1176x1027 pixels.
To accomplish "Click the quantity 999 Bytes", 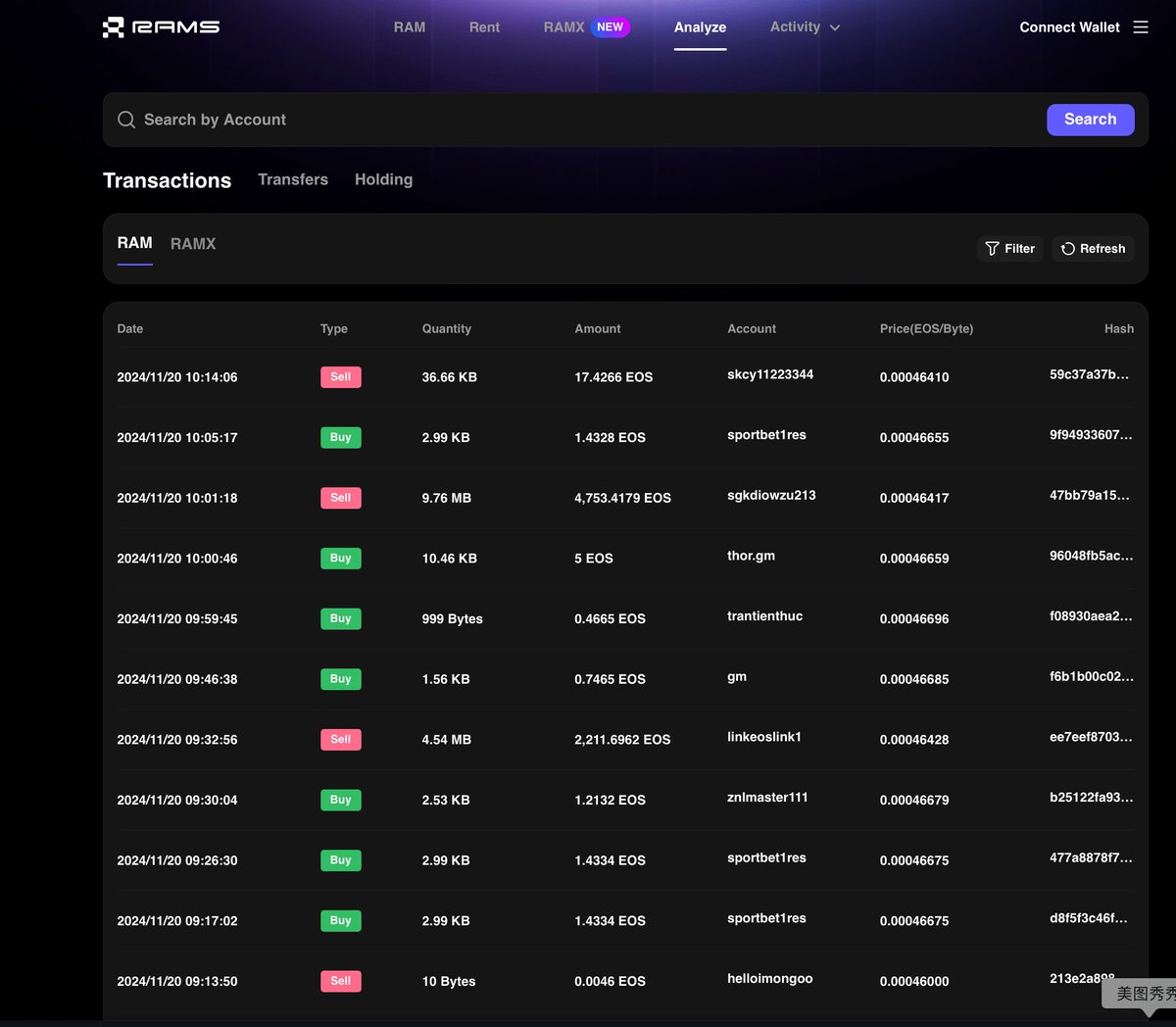I will (x=453, y=619).
